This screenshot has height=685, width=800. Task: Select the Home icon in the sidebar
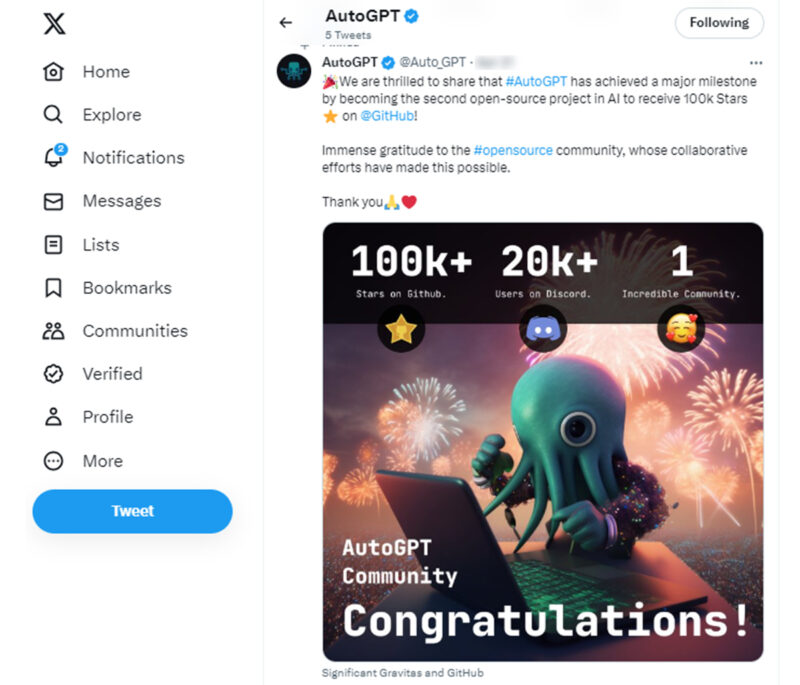(55, 71)
